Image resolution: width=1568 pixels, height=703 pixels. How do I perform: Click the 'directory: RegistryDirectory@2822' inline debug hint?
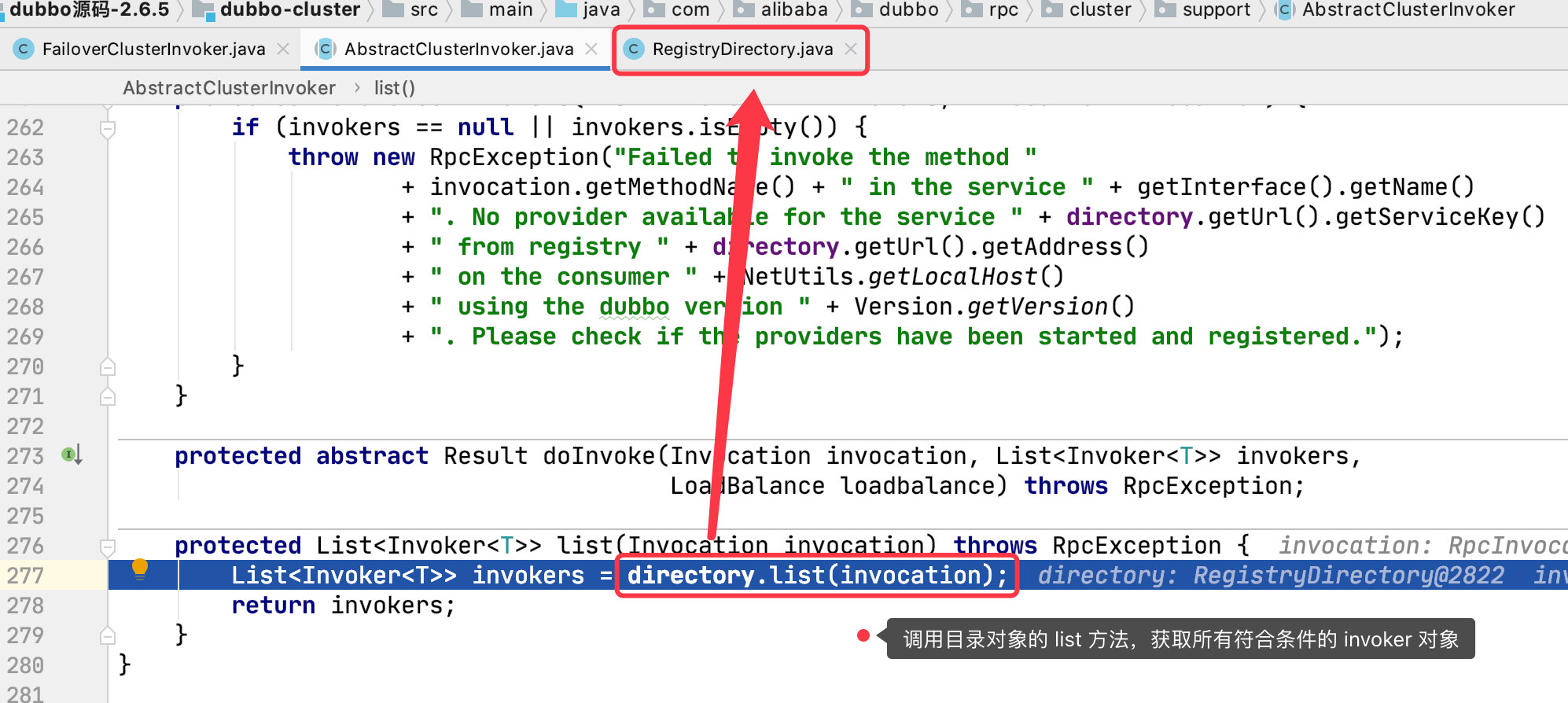tap(1271, 576)
